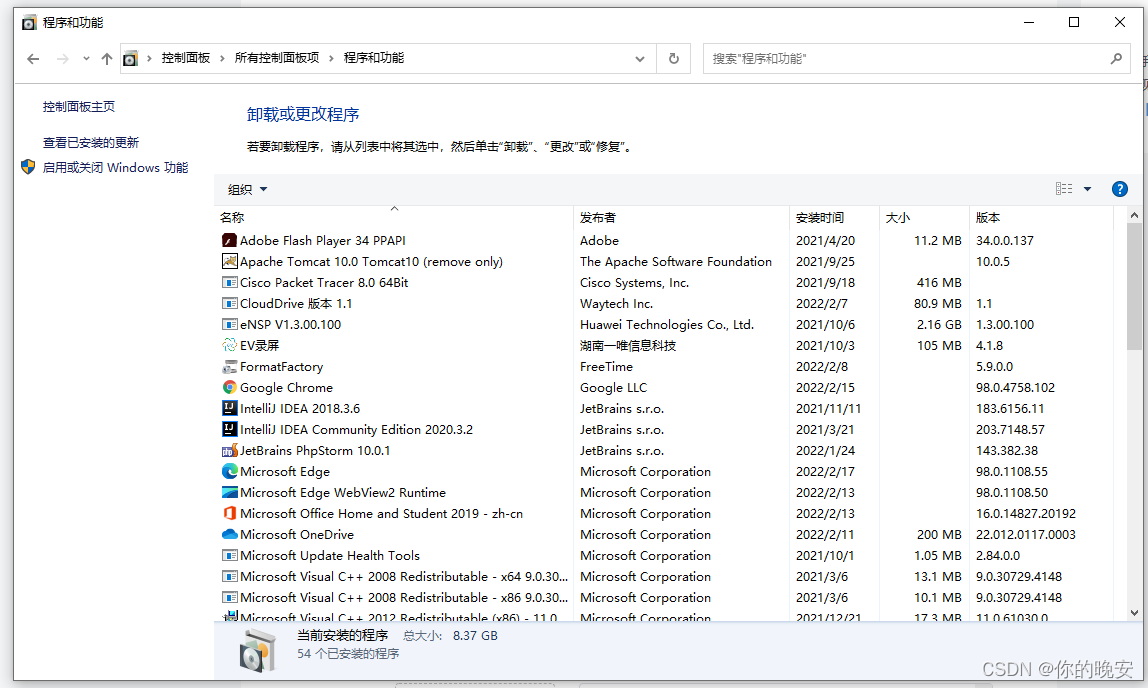Open 启用或关闭 Windows 功能 link
Image resolution: width=1148 pixels, height=688 pixels.
coord(115,167)
